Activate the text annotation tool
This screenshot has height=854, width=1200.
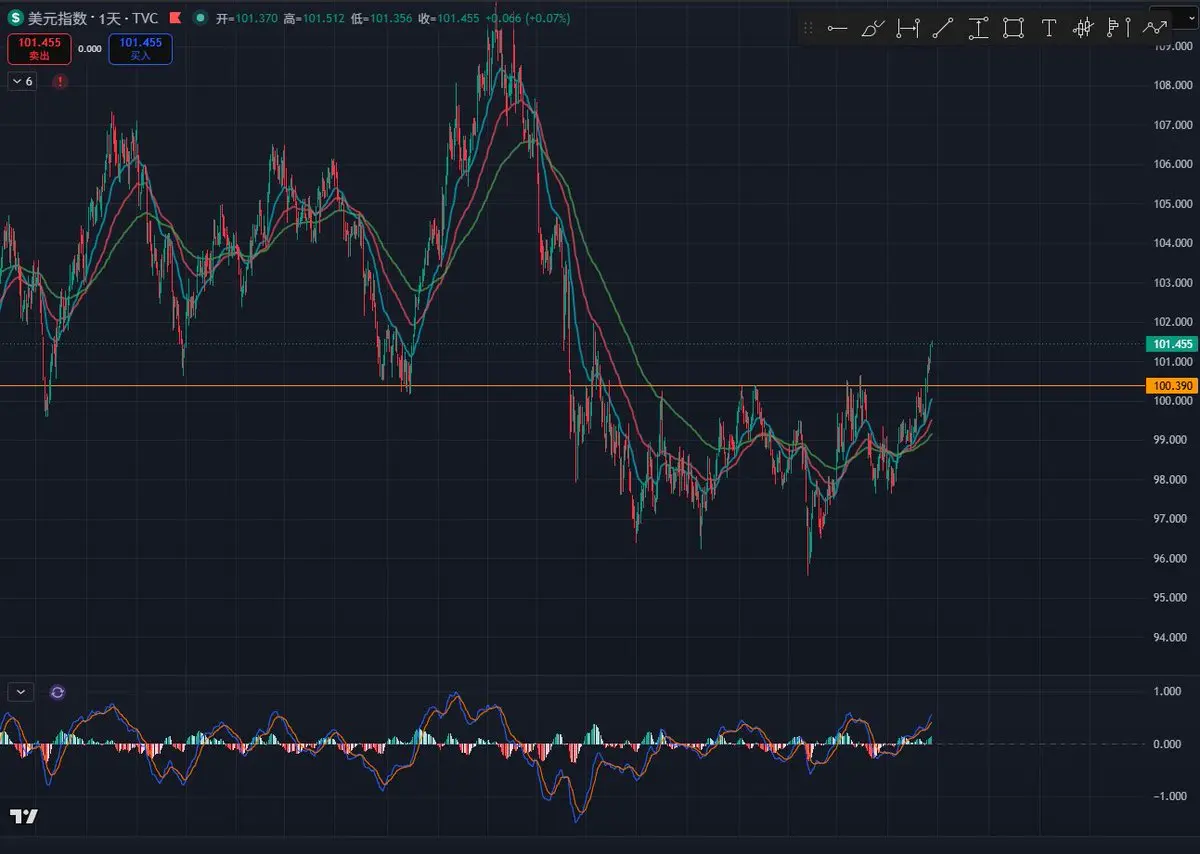click(1048, 29)
